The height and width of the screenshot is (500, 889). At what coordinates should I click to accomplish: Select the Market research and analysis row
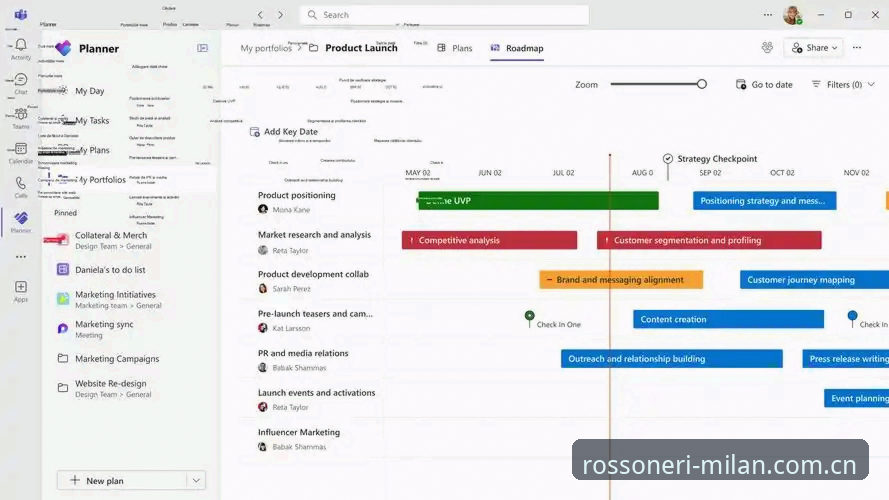(314, 235)
